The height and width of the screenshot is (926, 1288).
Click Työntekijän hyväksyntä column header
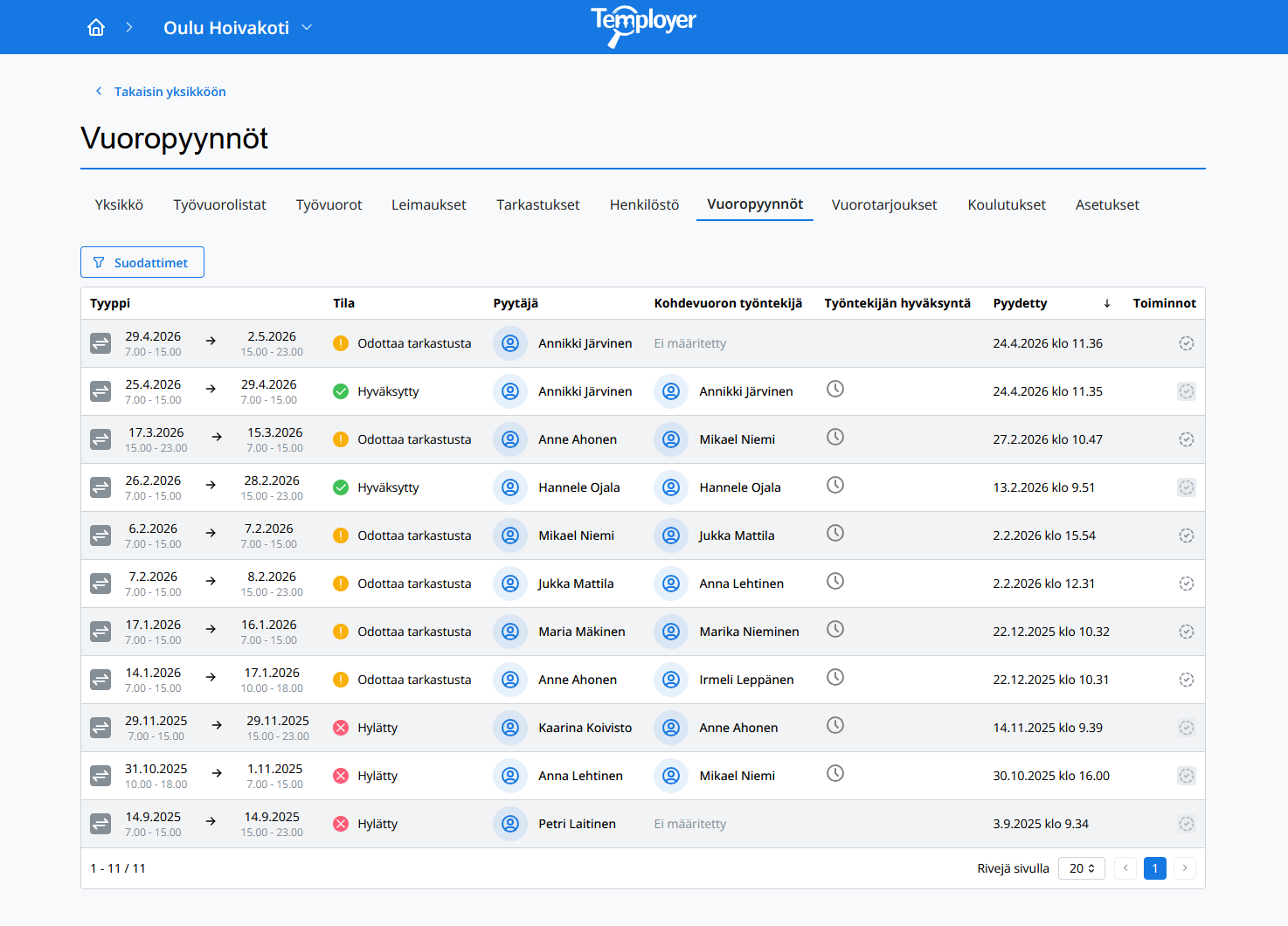point(897,303)
